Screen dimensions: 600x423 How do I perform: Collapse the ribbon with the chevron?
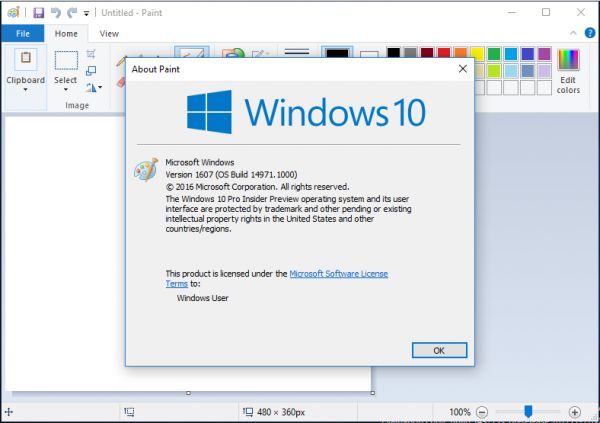click(573, 33)
